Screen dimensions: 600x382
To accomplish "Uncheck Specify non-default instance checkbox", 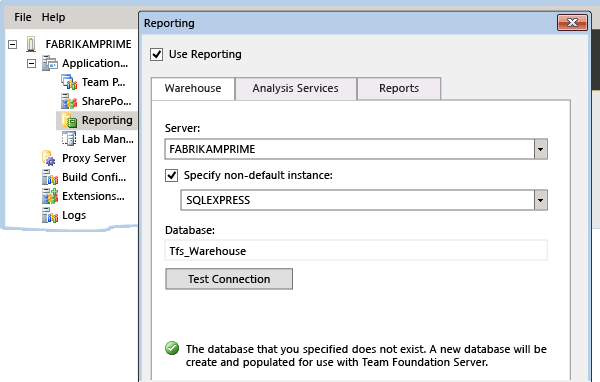I will click(171, 175).
